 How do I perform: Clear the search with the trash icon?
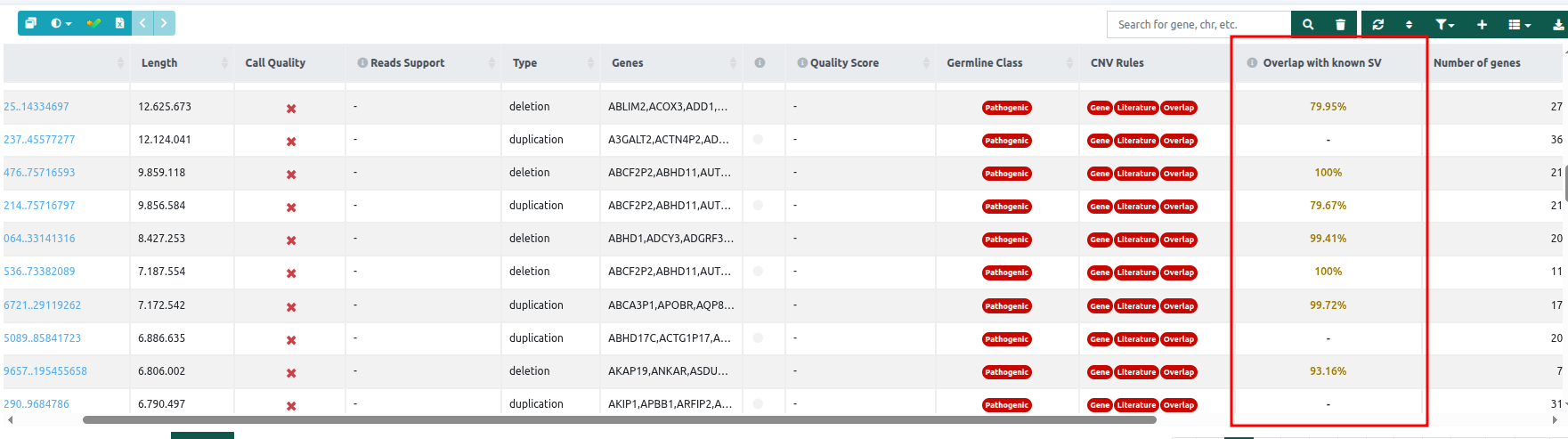pos(1340,25)
